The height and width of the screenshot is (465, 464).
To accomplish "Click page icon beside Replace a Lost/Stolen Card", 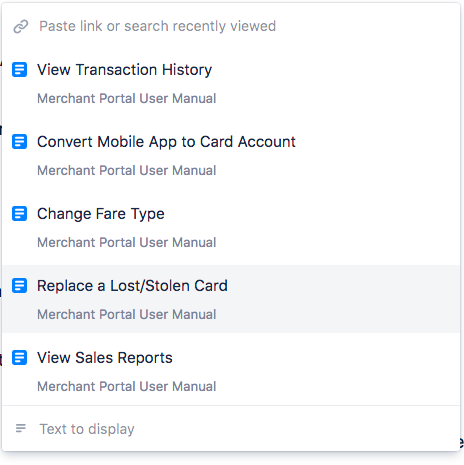I will 19,286.
